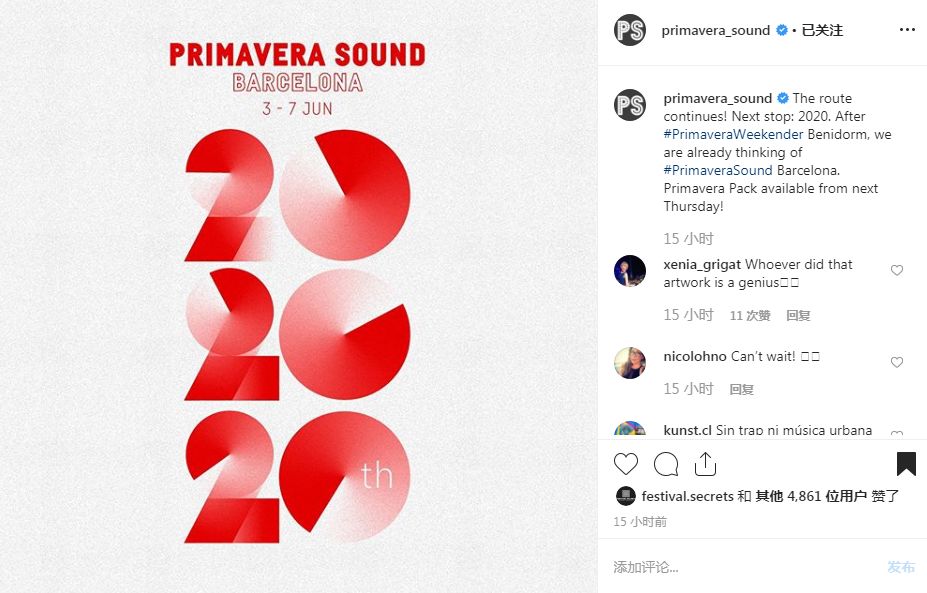Toggle the save bookmark icon
Image resolution: width=927 pixels, height=593 pixels.
tap(906, 464)
